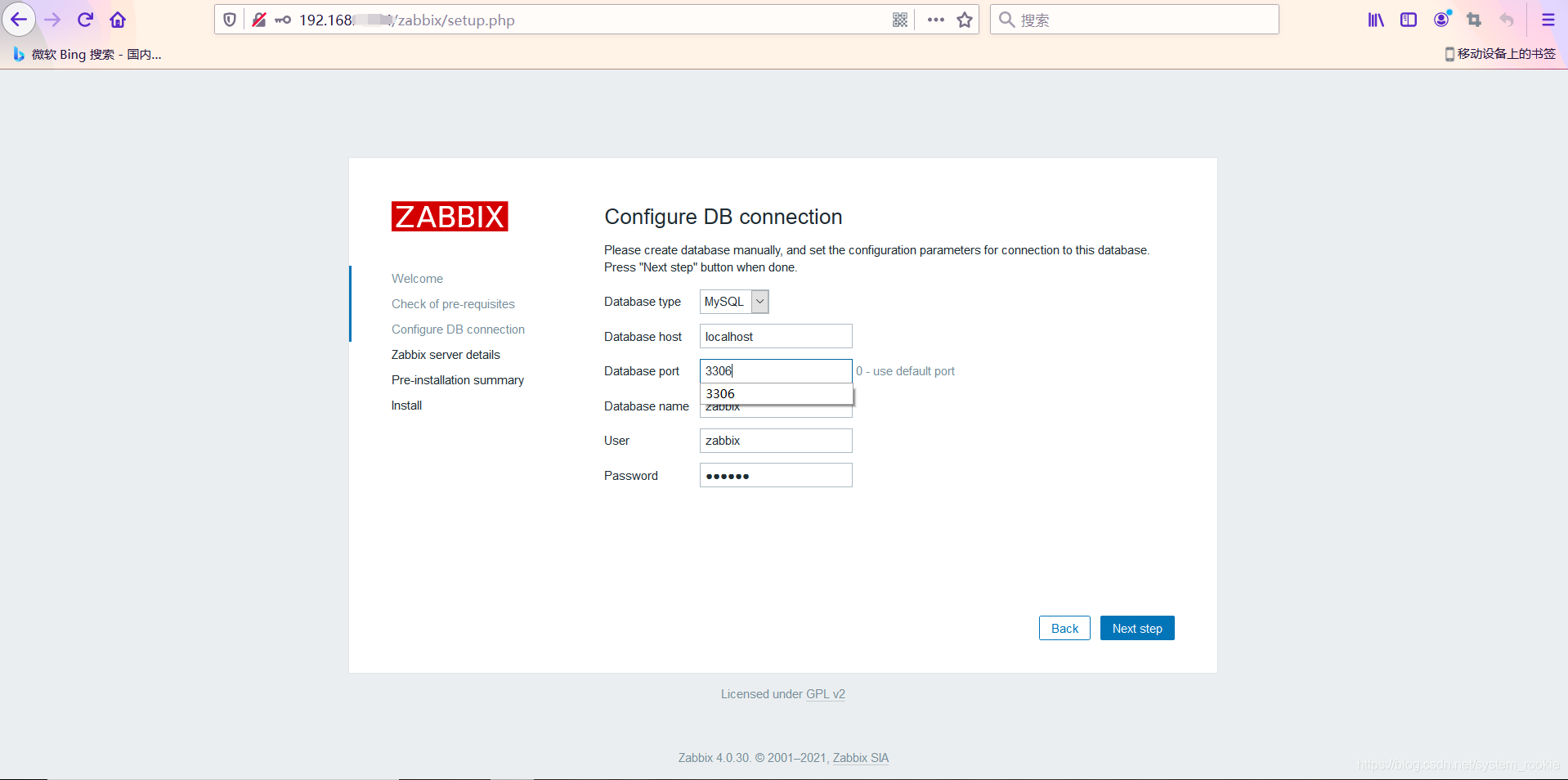Click the browser forward arrow
This screenshot has height=780, width=1568.
coord(52,20)
